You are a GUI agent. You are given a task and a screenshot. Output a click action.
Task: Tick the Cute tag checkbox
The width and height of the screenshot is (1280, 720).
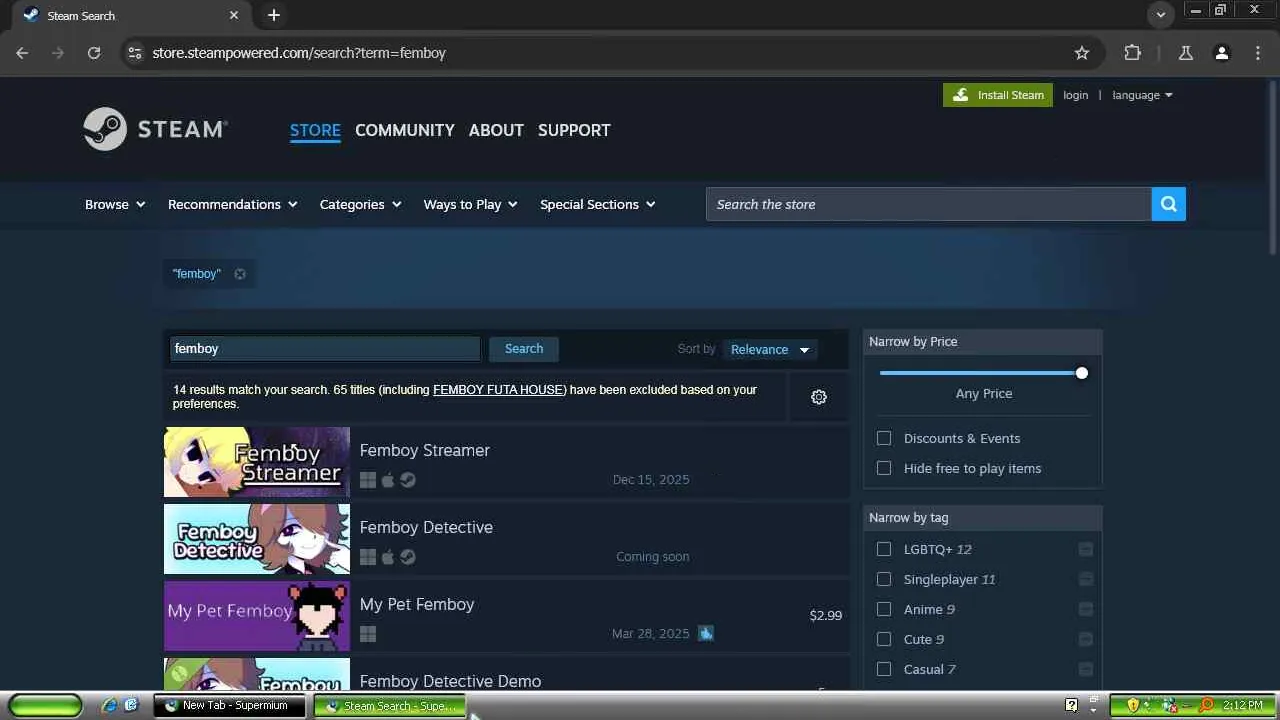(884, 639)
